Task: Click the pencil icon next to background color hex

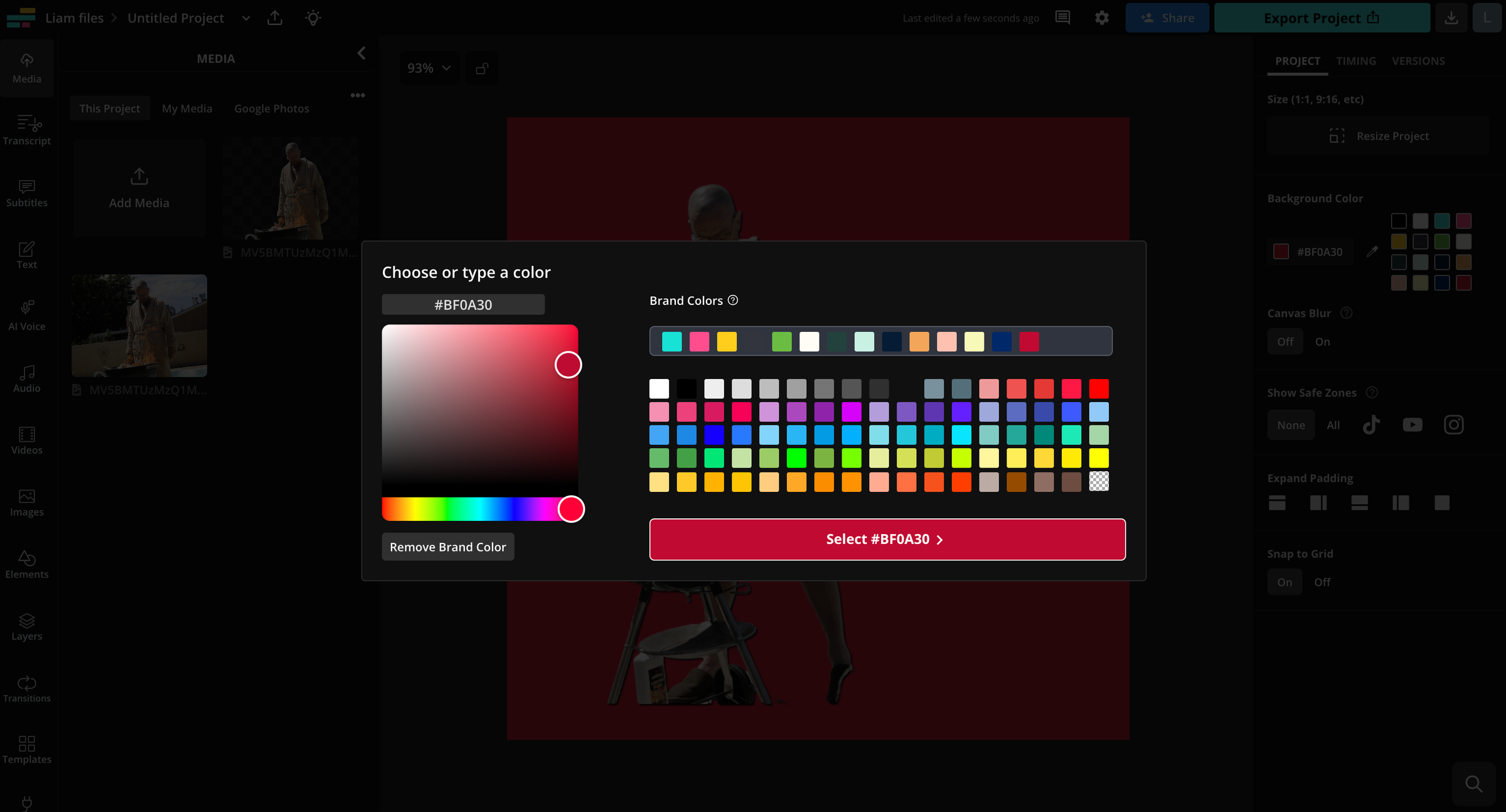Action: (x=1372, y=251)
